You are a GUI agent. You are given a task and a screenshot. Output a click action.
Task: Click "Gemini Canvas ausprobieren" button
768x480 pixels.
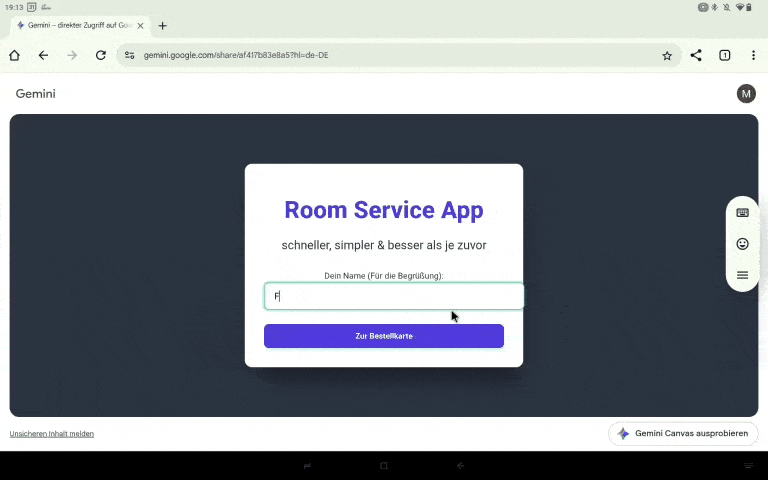click(x=683, y=433)
